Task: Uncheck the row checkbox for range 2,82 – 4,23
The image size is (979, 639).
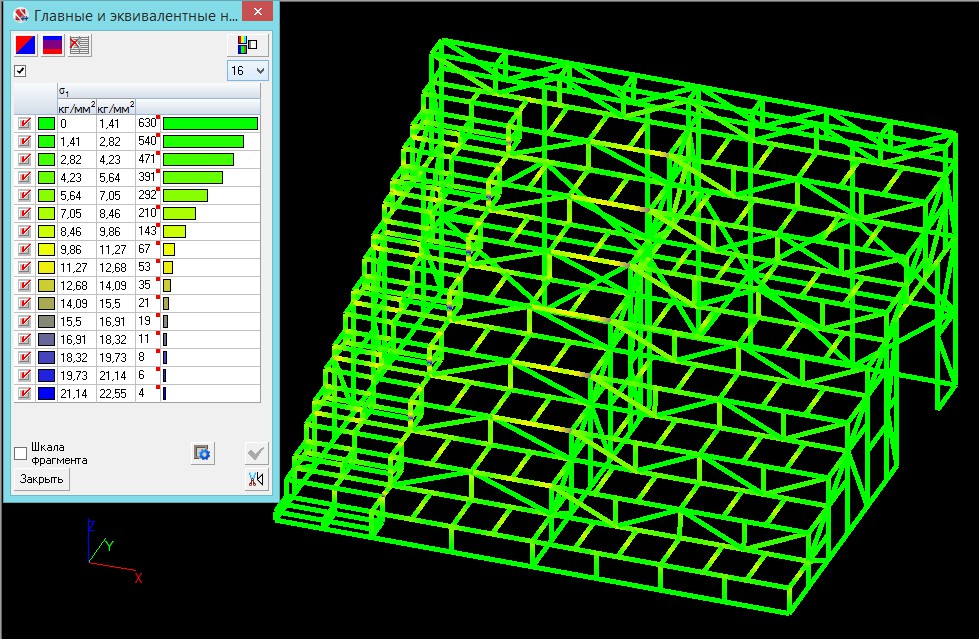Action: [x=24, y=160]
